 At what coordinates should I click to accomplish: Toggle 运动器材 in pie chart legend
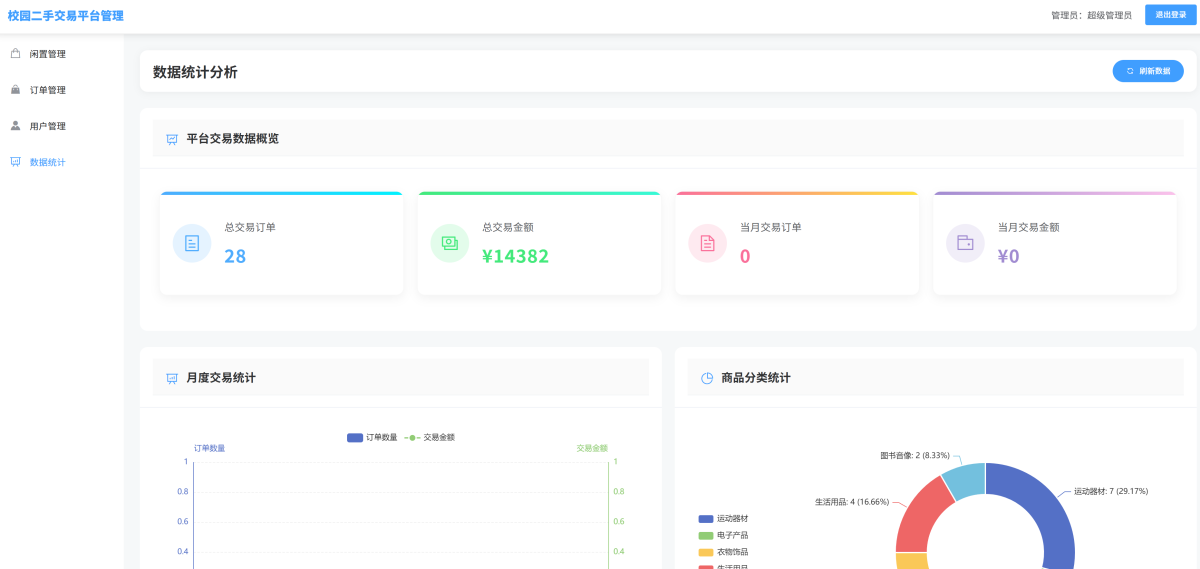pos(723,518)
